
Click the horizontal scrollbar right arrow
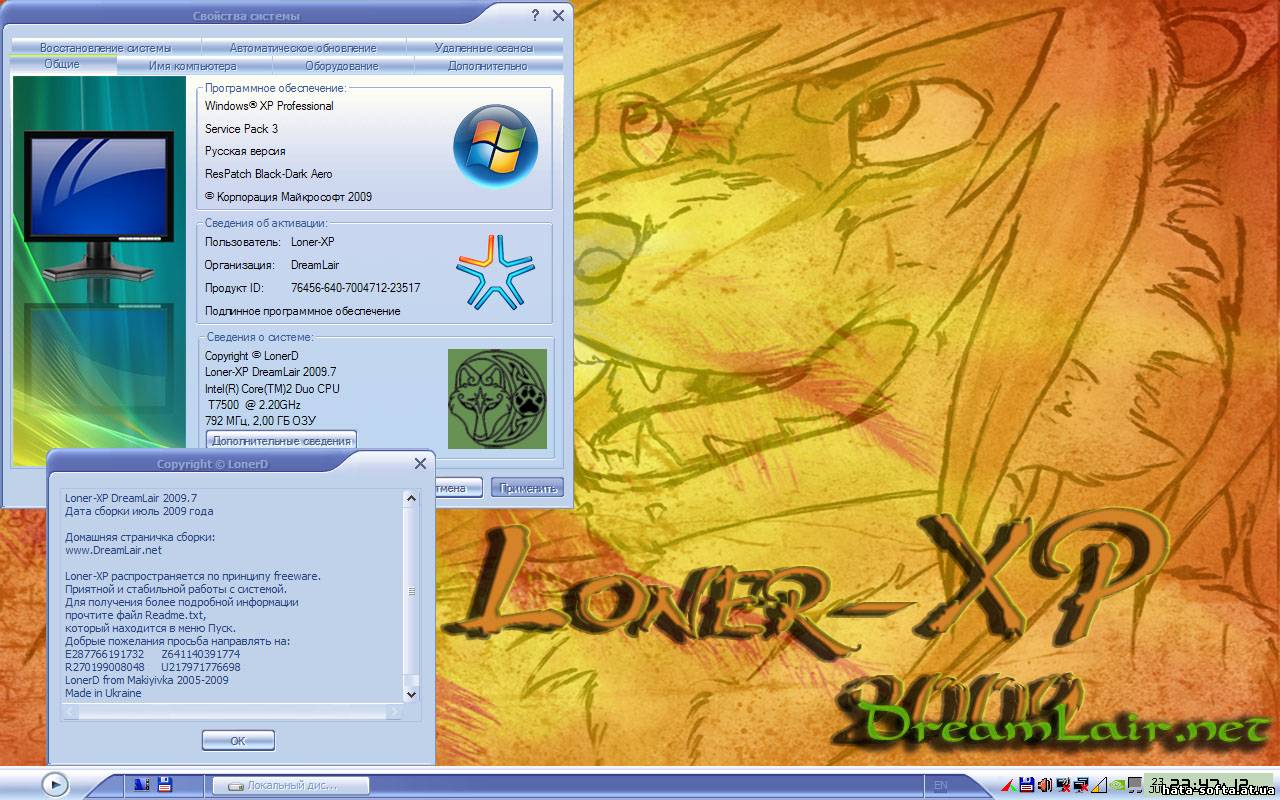(x=395, y=711)
